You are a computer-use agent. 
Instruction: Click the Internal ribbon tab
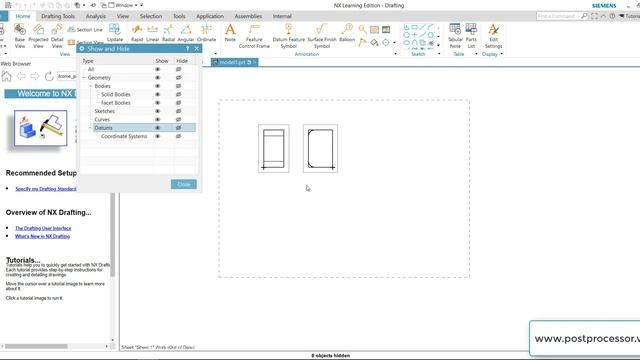pyautogui.click(x=282, y=16)
